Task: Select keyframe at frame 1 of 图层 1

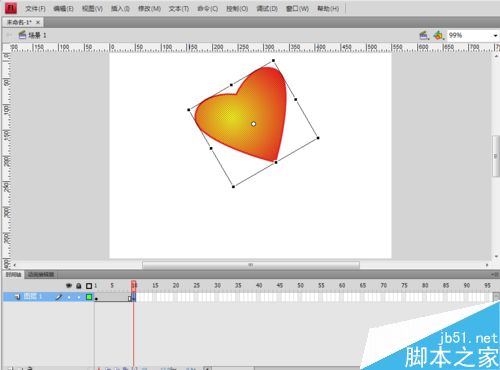Action: (96, 297)
